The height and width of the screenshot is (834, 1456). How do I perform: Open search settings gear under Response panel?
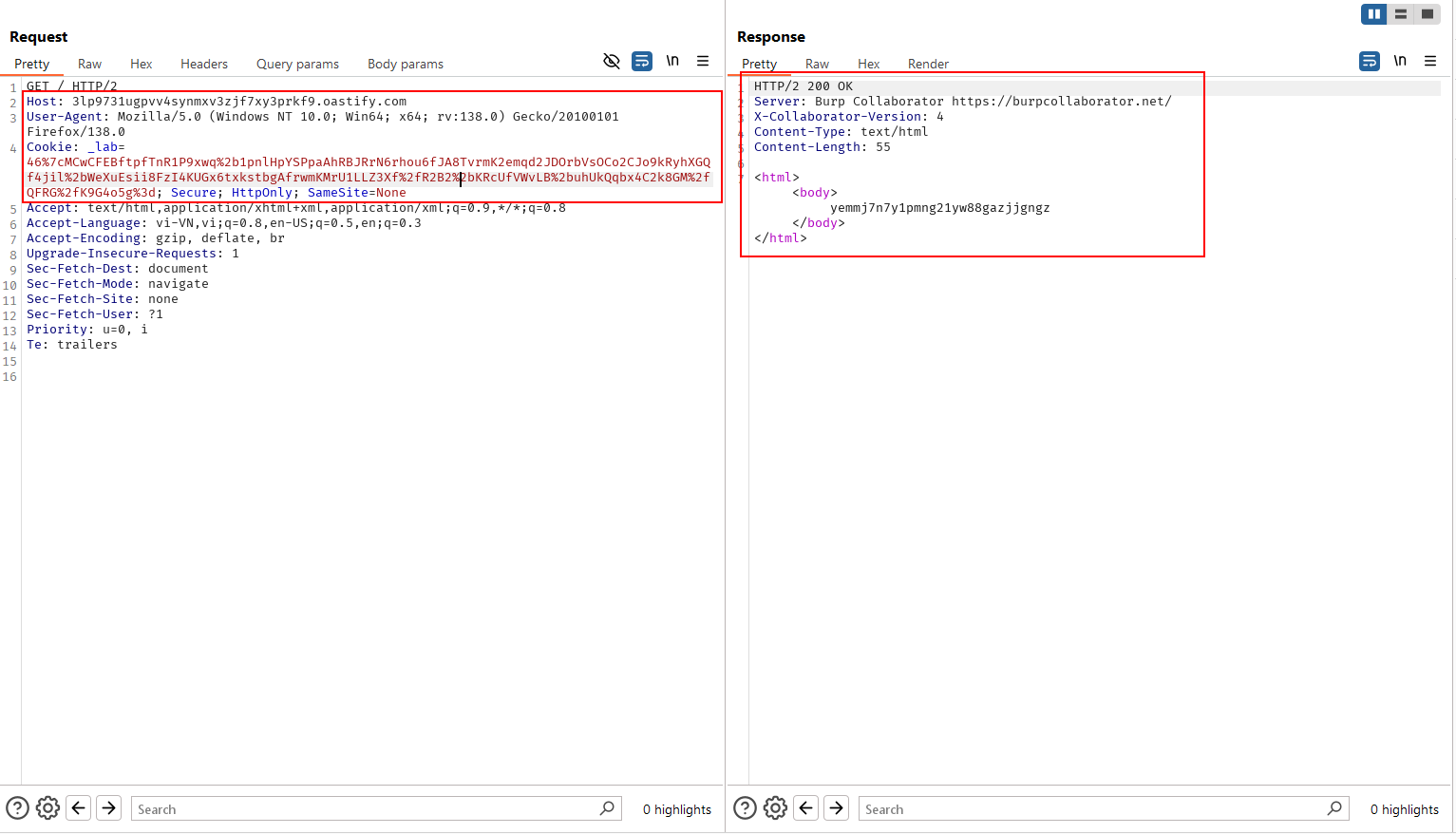775,808
